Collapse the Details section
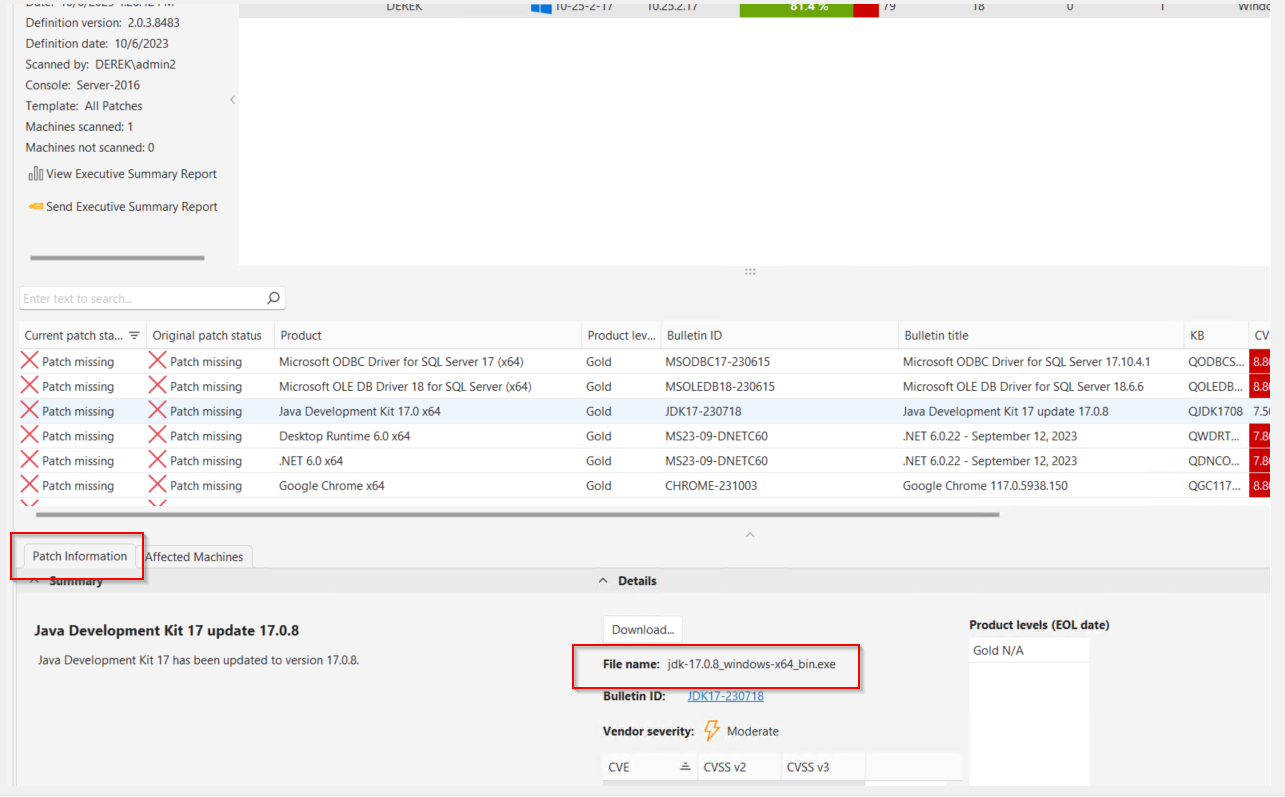 [603, 580]
